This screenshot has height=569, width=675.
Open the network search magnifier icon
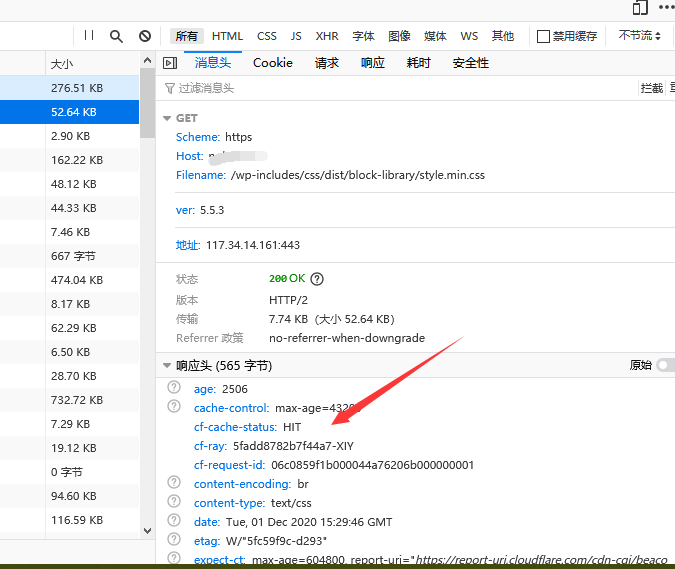(116, 36)
